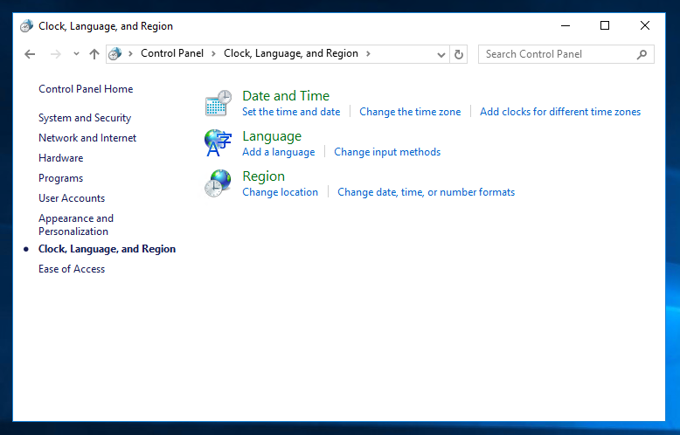Expand the root chevron before Control Panel
The width and height of the screenshot is (680, 435).
pyautogui.click(x=130, y=54)
